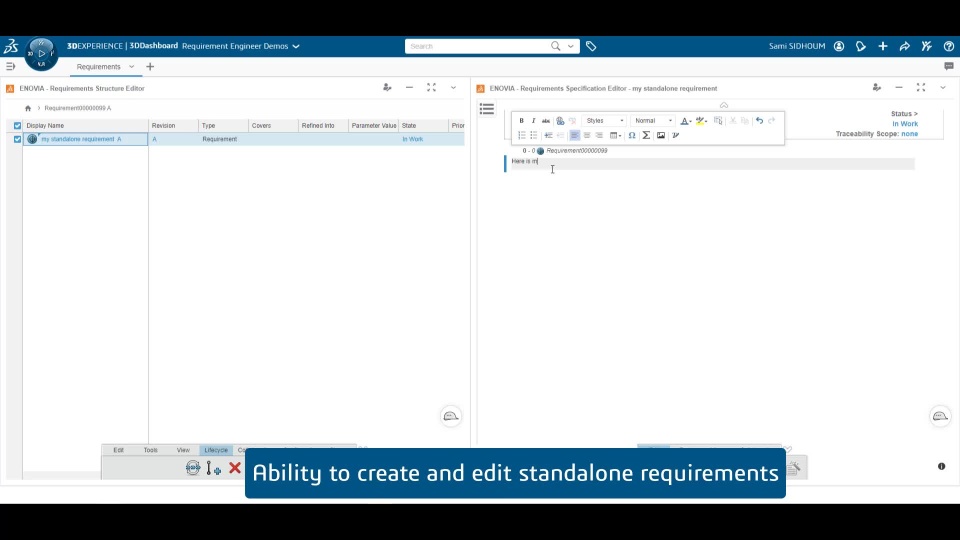Apply strikethrough formatting

546,121
